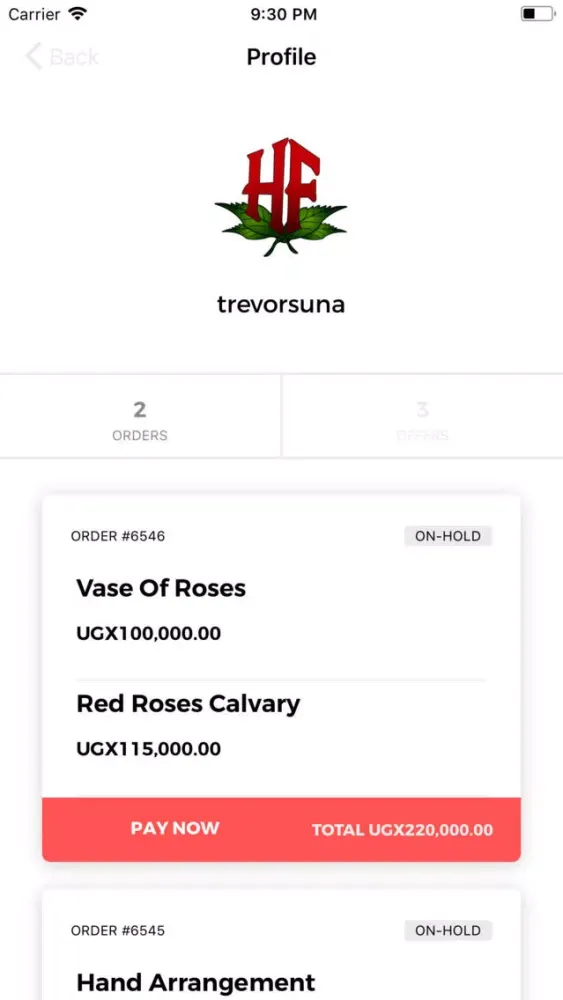Select the Hand Arrangement item
Viewport: 563px width, 1000px height.
196,983
